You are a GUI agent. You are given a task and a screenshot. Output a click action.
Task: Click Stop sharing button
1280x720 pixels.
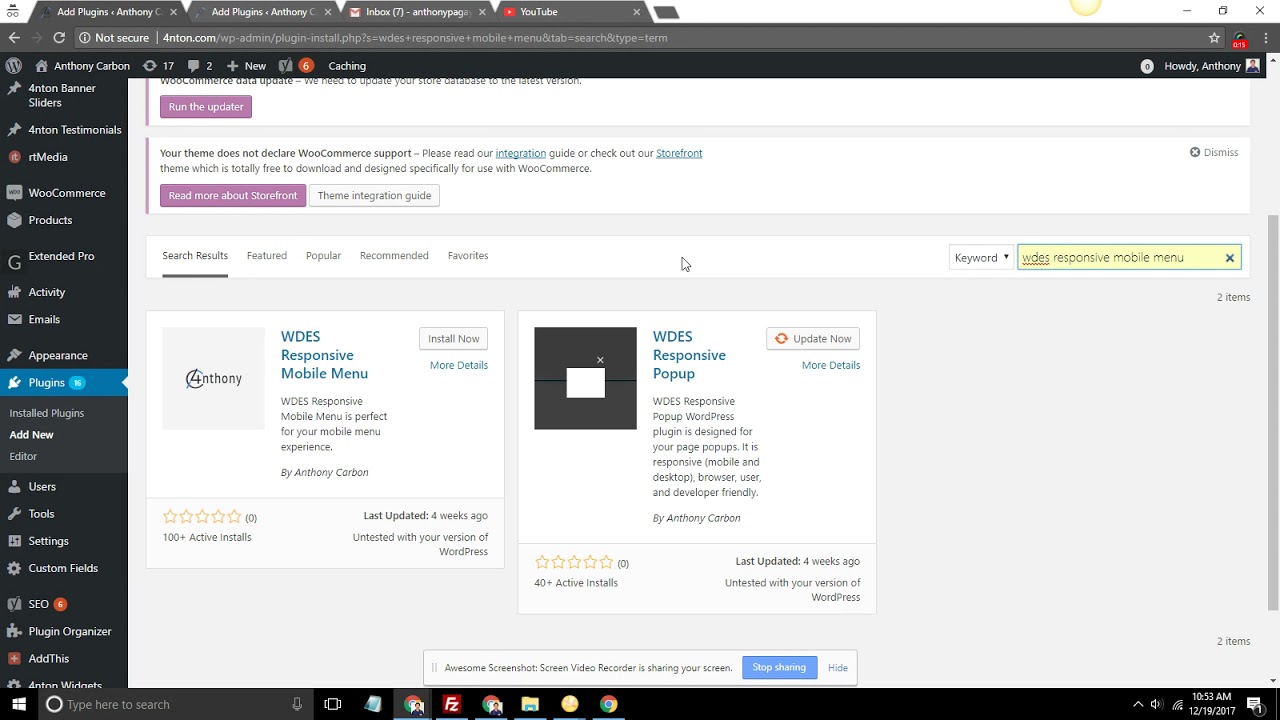779,668
